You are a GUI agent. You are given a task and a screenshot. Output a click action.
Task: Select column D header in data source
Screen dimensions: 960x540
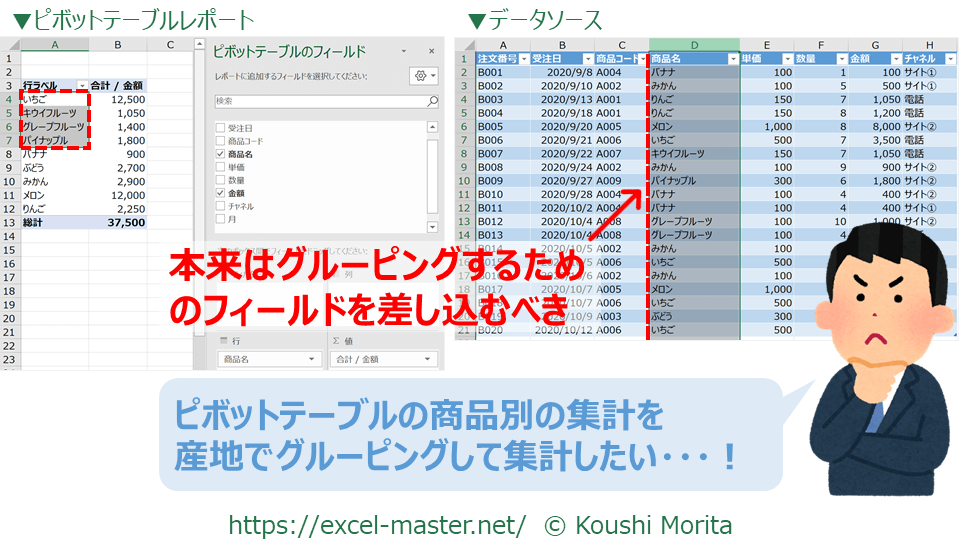pyautogui.click(x=694, y=45)
